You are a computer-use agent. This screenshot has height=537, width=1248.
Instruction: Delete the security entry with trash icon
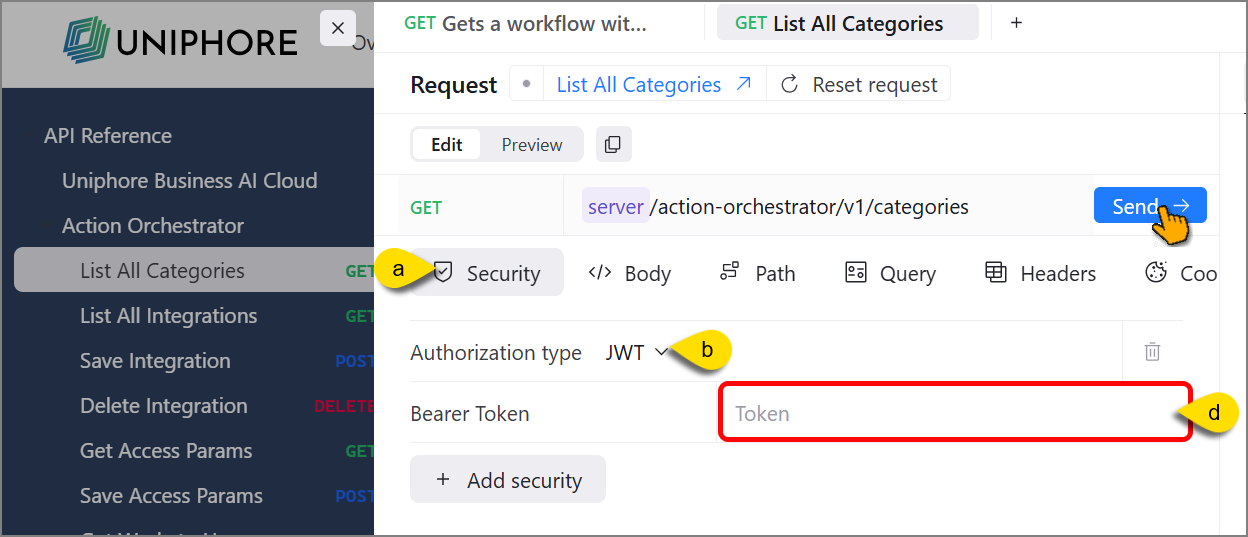click(x=1152, y=351)
